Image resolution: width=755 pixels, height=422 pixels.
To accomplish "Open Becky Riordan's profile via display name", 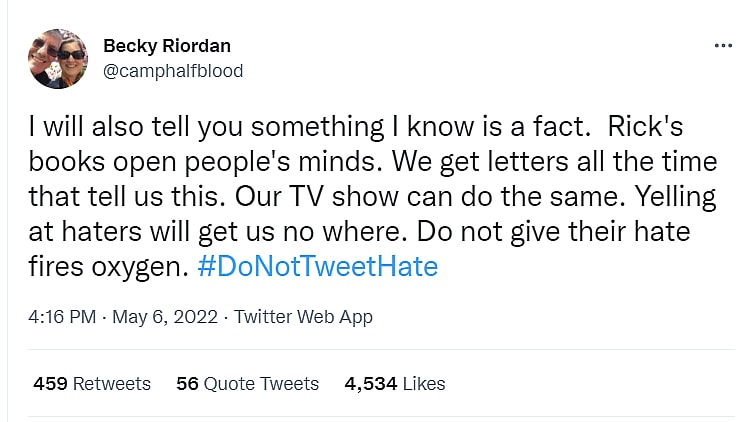I will point(166,46).
